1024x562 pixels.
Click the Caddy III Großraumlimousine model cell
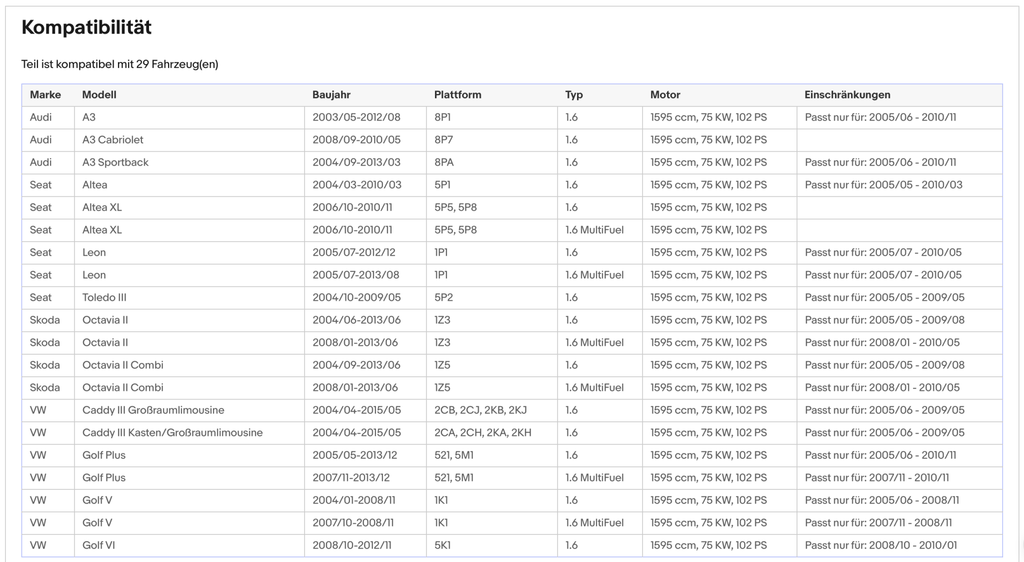(189, 410)
